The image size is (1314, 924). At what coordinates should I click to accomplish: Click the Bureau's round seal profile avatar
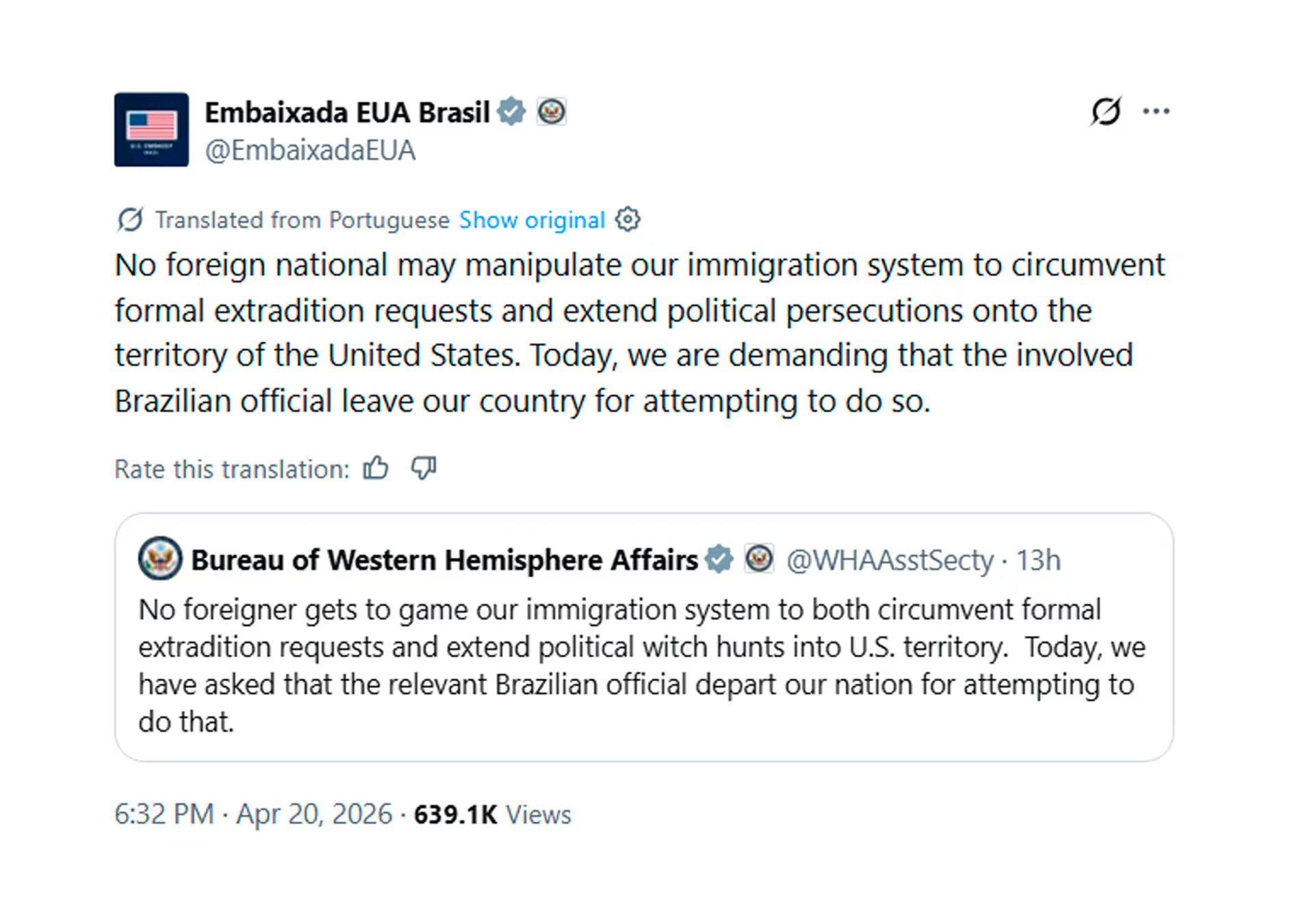click(158, 559)
